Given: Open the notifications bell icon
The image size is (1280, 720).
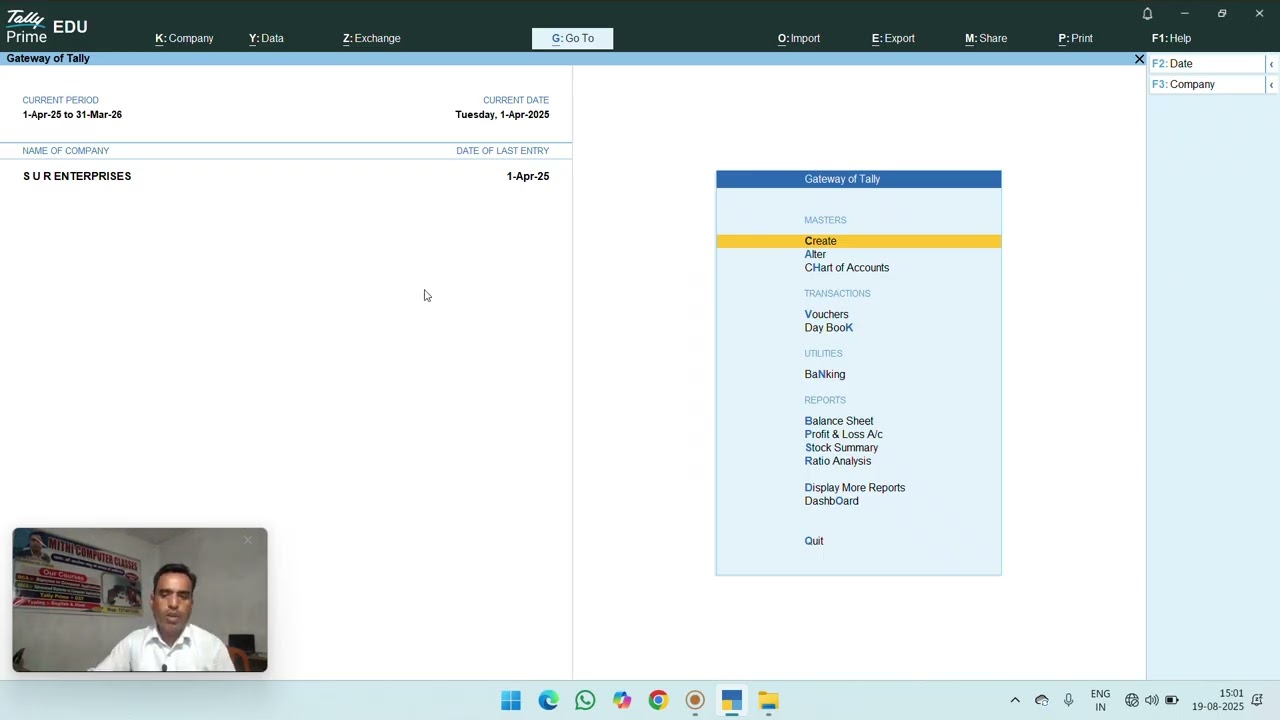Looking at the screenshot, I should point(1147,14).
